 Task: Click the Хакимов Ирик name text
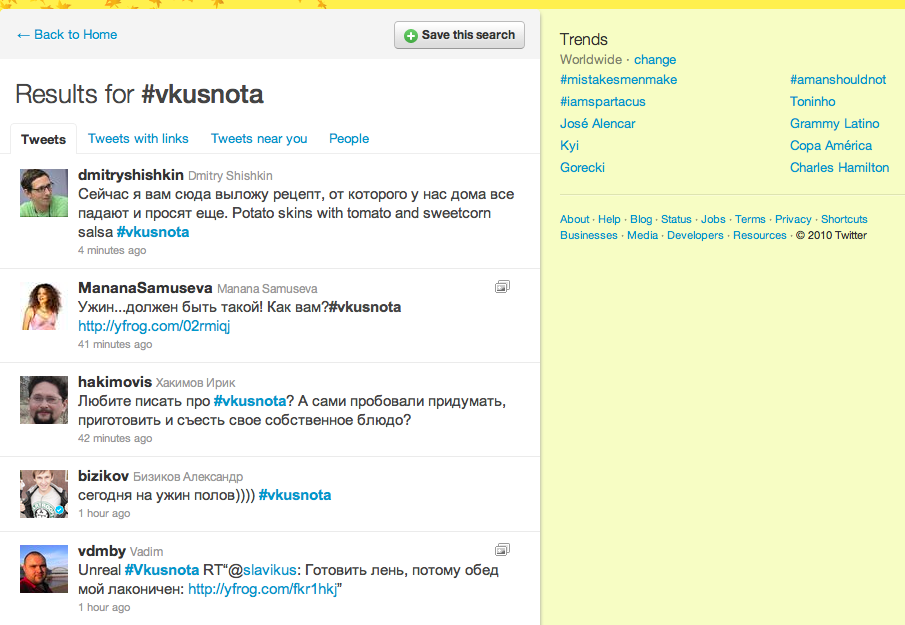pyautogui.click(x=196, y=383)
